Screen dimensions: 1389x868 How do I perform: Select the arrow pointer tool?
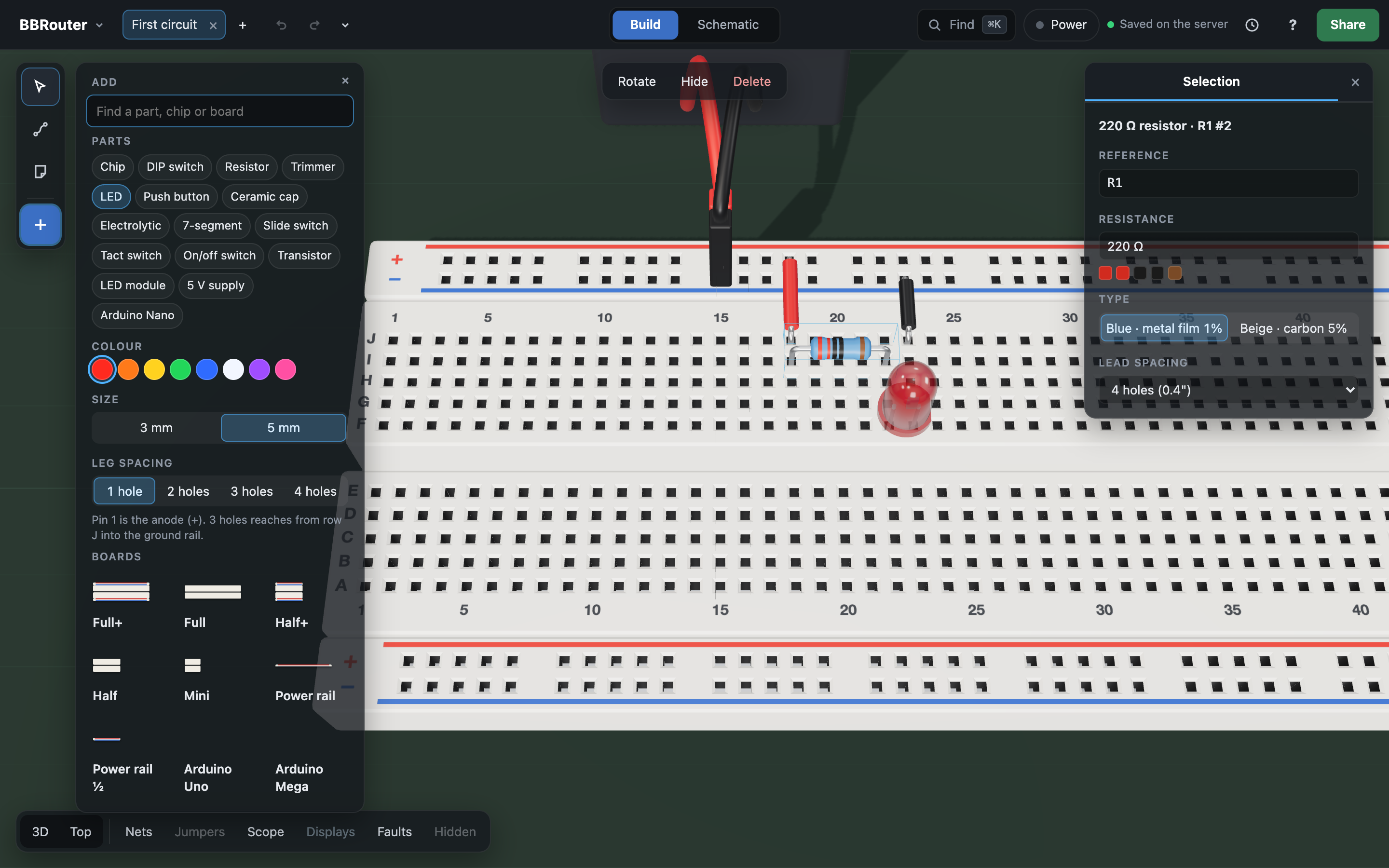click(40, 87)
